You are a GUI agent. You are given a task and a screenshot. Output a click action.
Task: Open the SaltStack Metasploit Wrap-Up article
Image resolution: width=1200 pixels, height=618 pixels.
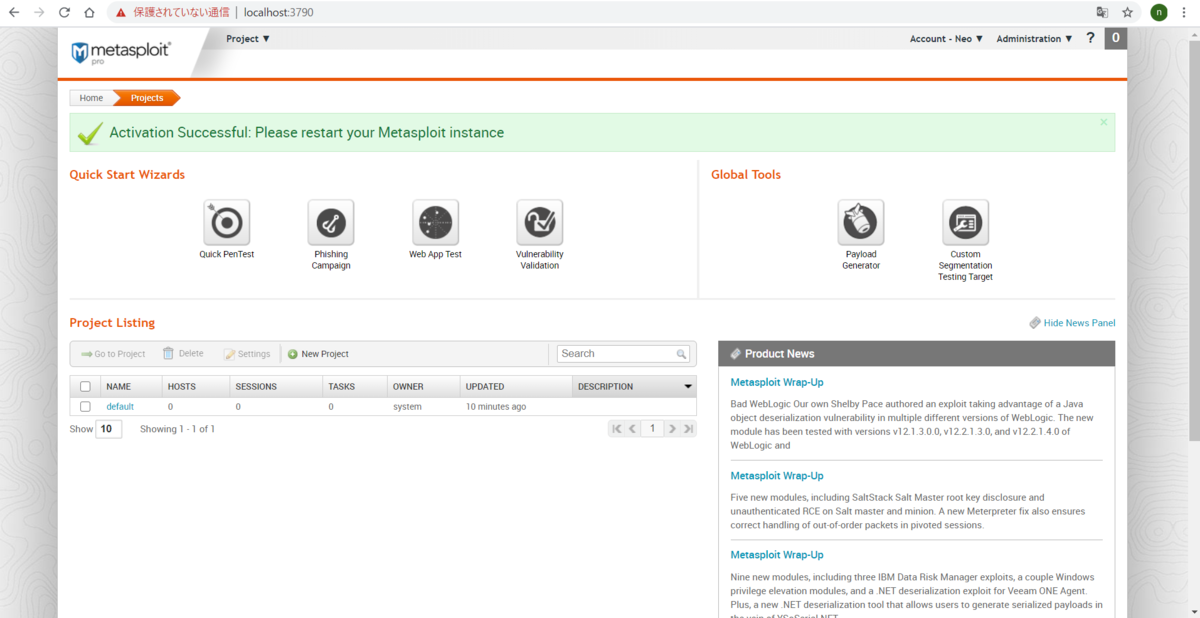click(777, 476)
